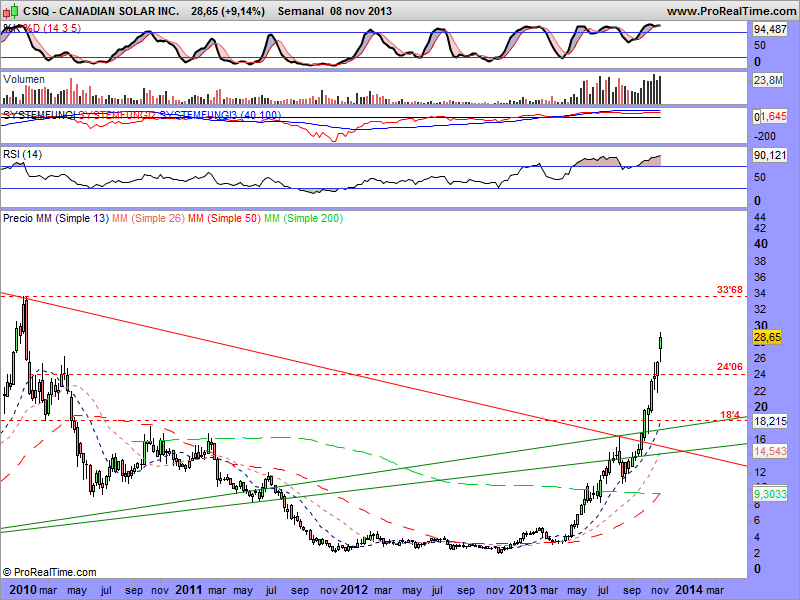
Task: Select the MM (Simple 26) legend entry
Action: pos(148,218)
